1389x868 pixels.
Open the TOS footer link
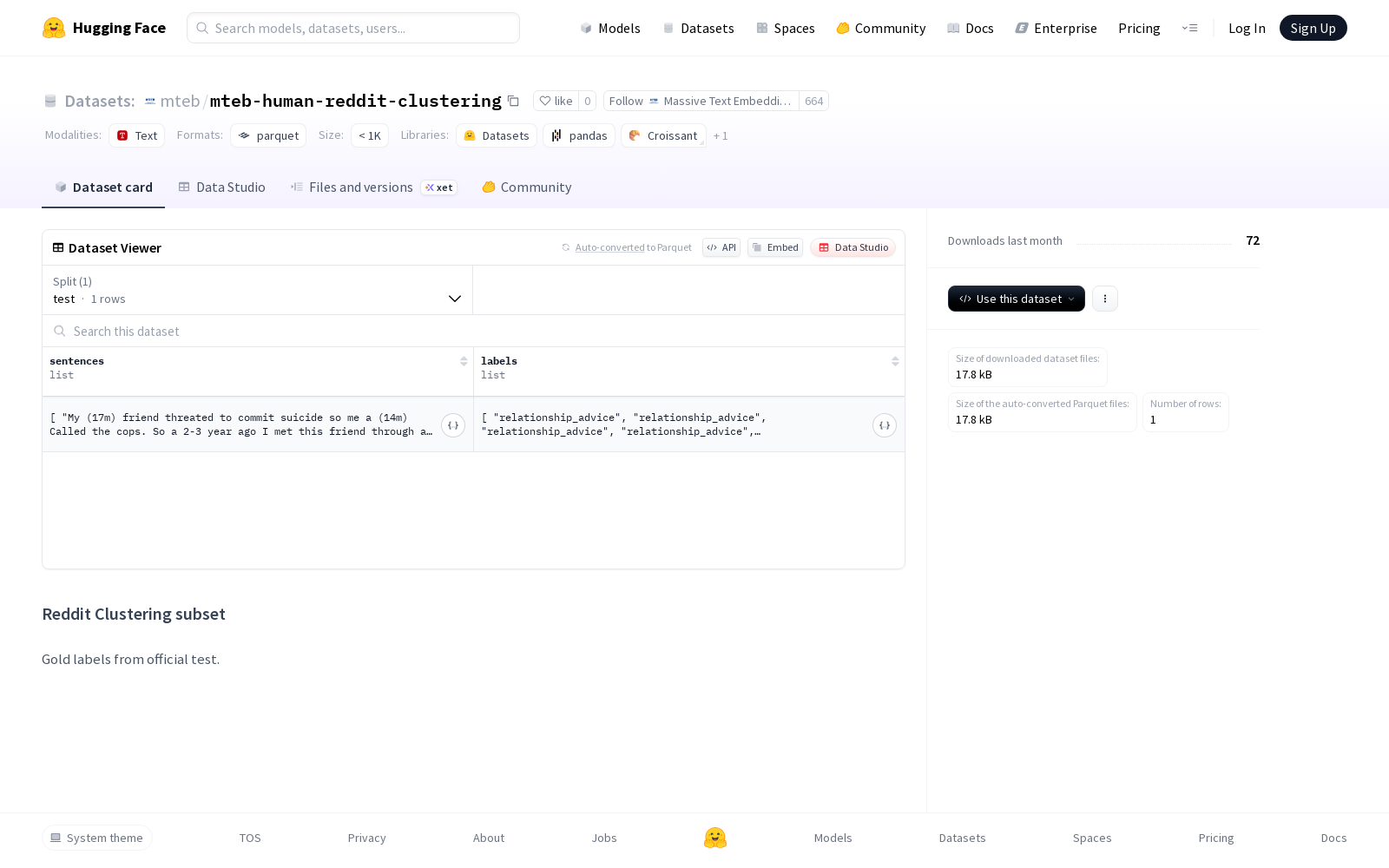tap(250, 838)
